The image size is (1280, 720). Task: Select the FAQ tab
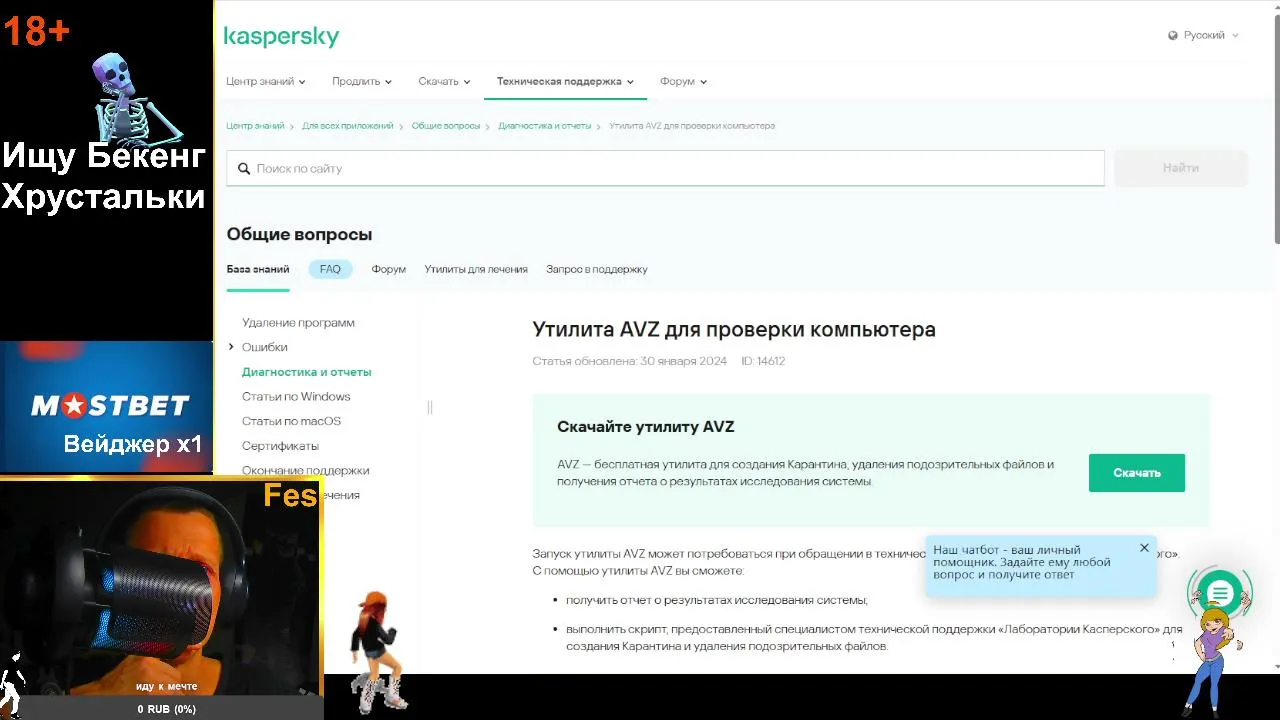click(330, 269)
